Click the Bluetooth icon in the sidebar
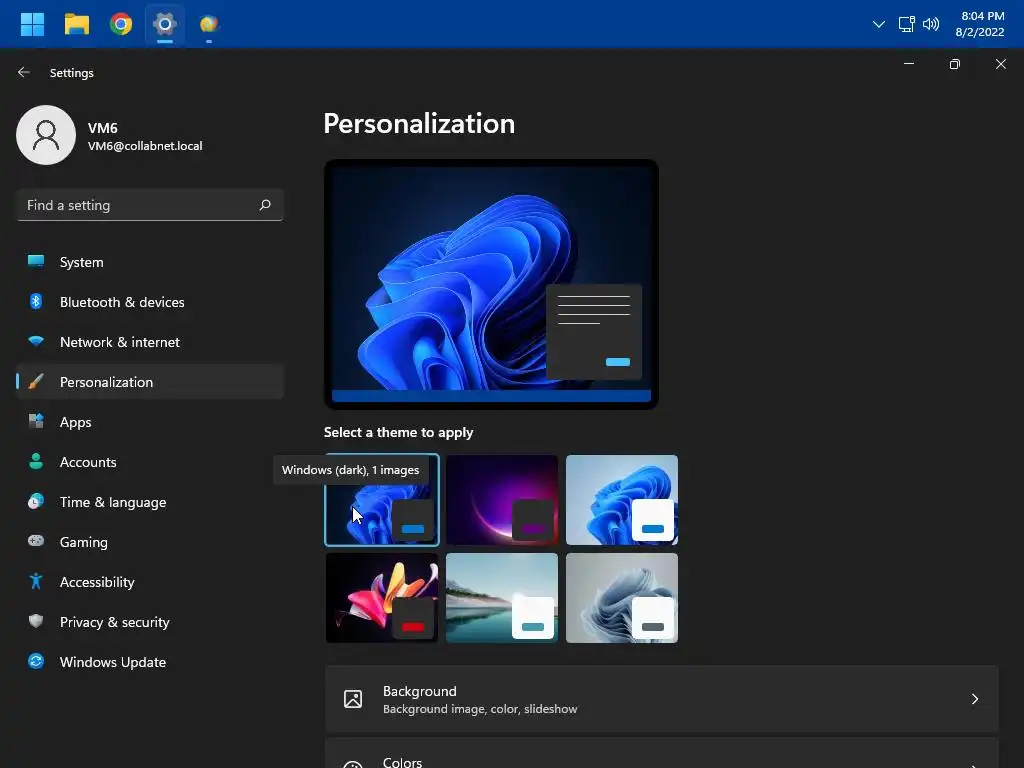Image resolution: width=1024 pixels, height=768 pixels. 36,301
